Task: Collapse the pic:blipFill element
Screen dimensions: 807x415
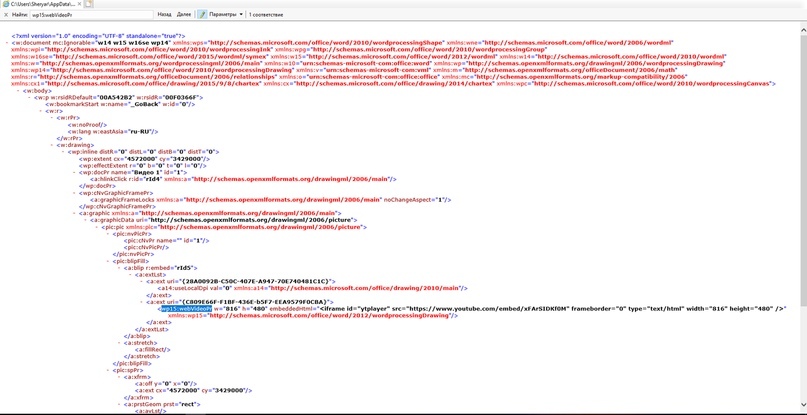Action: click(109, 261)
